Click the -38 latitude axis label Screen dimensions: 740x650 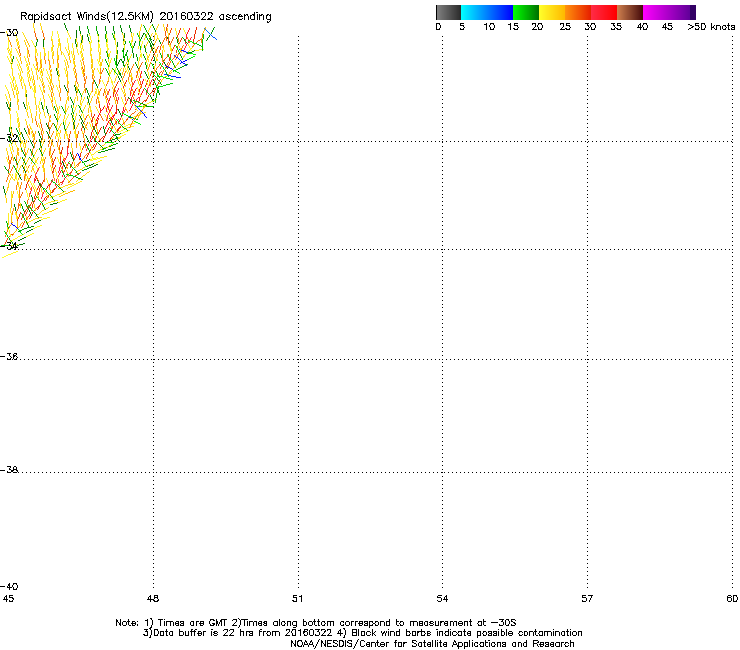click(9, 470)
